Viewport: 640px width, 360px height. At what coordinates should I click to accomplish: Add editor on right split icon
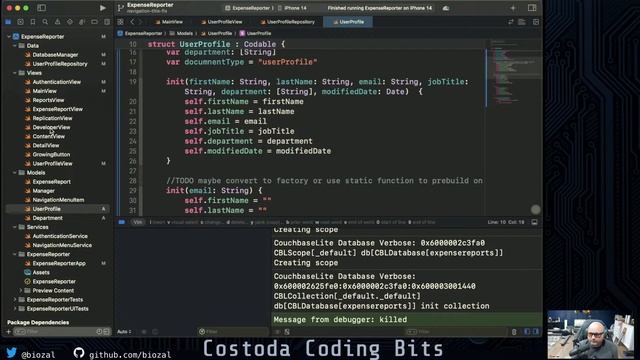point(536,22)
